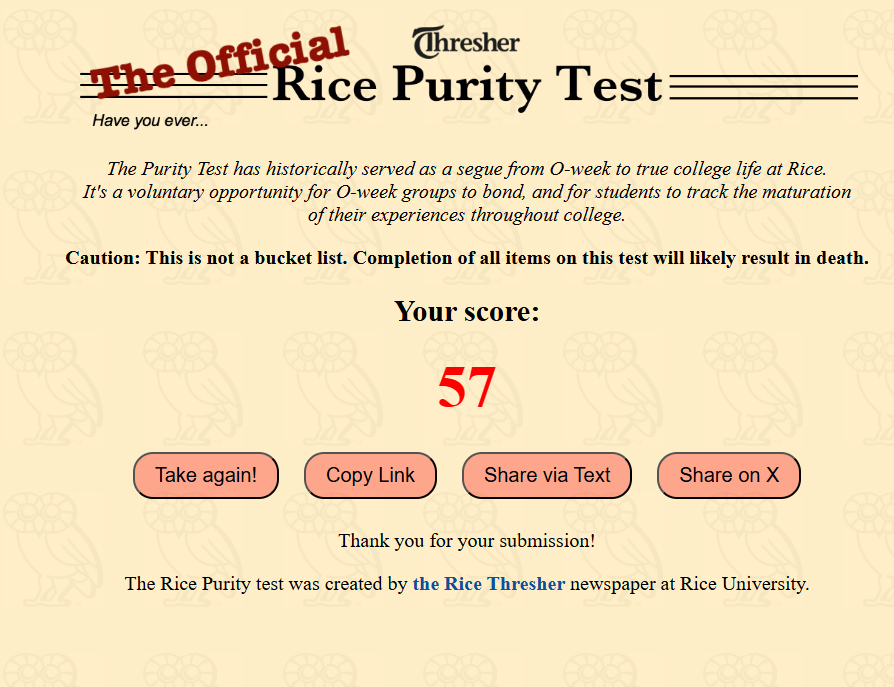The image size is (894, 687).
Task: Click the red score number 57
Action: pyautogui.click(x=466, y=387)
